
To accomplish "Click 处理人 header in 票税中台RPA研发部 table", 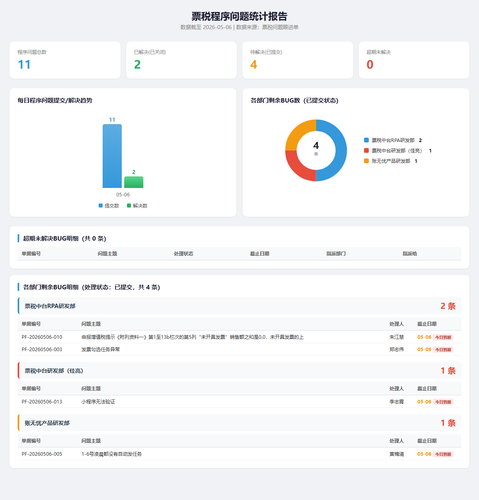I will tap(397, 324).
